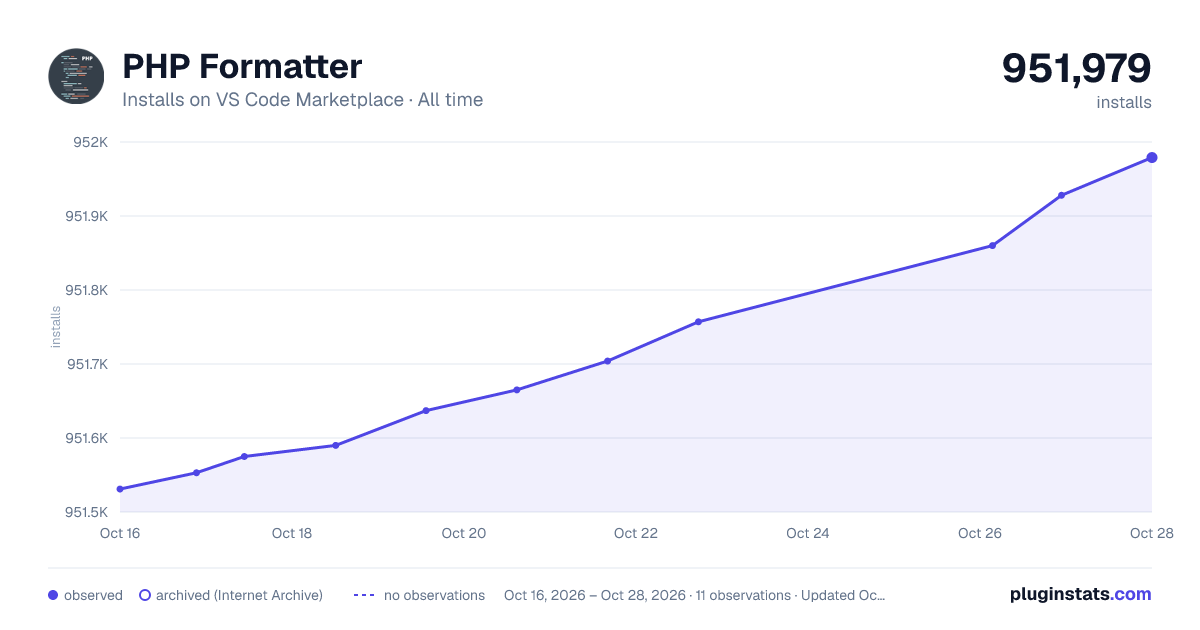The image size is (1200, 630).
Task: Click the 952K y-axis label
Action: pyautogui.click(x=91, y=142)
